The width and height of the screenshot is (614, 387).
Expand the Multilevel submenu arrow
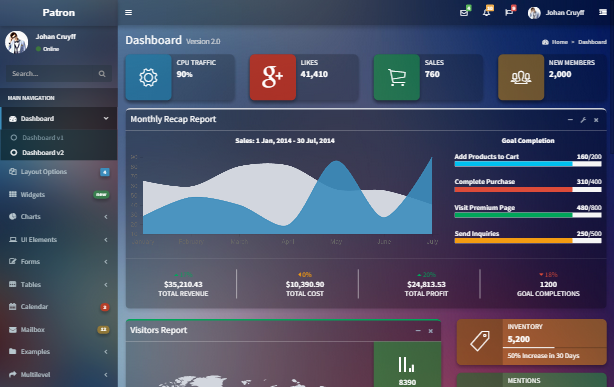click(x=106, y=374)
